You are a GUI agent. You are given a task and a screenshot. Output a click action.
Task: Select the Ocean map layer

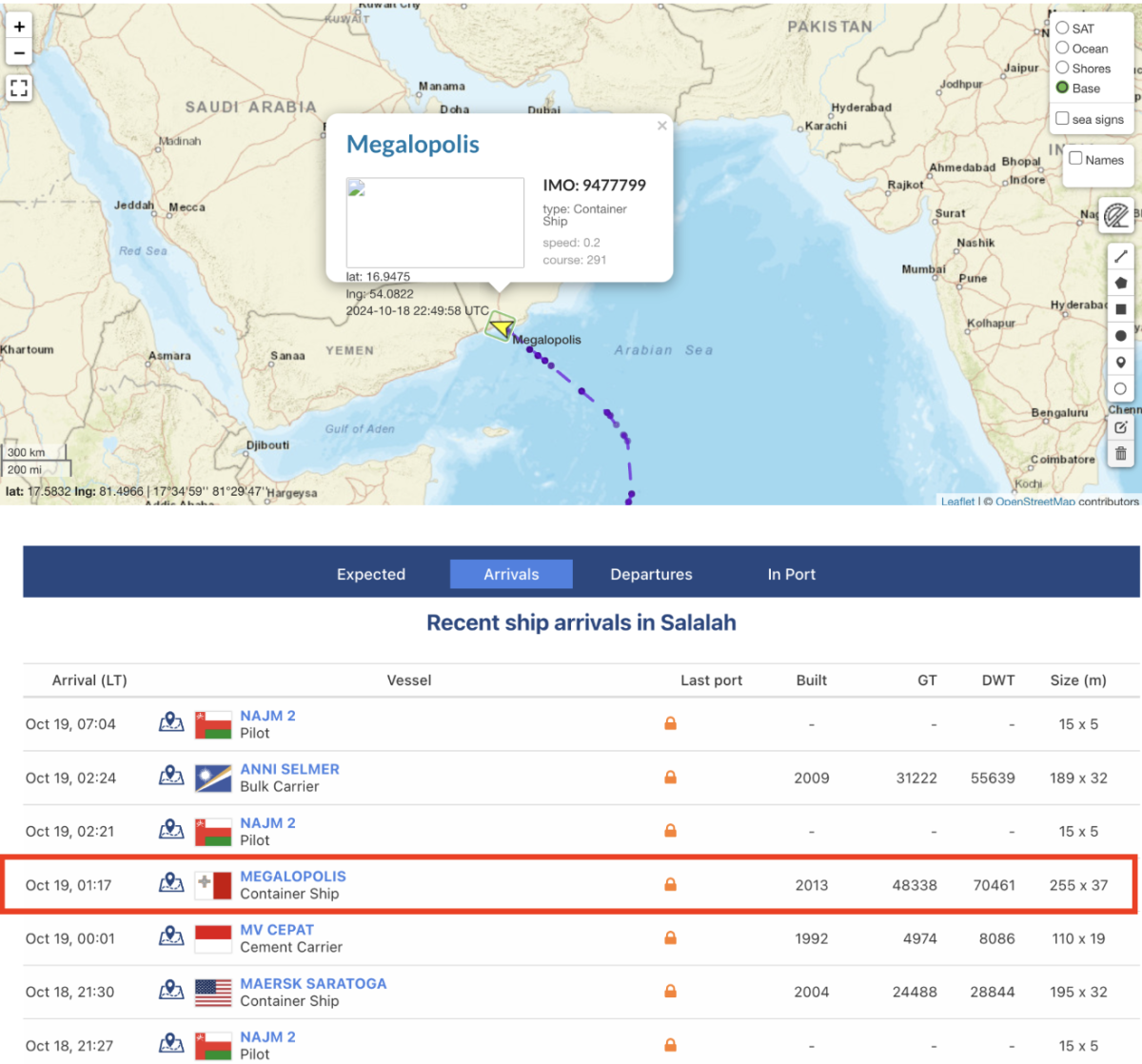coord(1062,48)
